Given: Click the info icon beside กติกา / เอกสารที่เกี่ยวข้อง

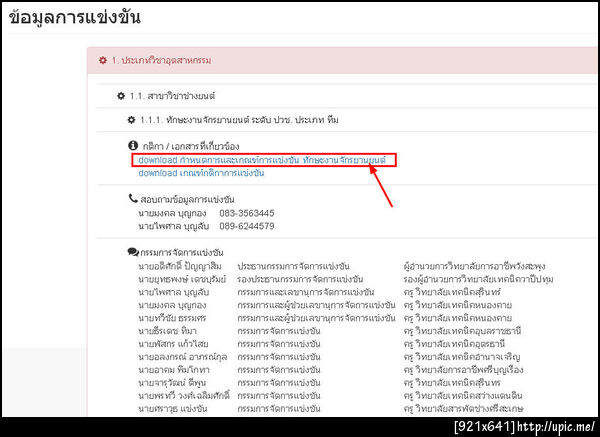Looking at the screenshot, I should click(x=133, y=145).
